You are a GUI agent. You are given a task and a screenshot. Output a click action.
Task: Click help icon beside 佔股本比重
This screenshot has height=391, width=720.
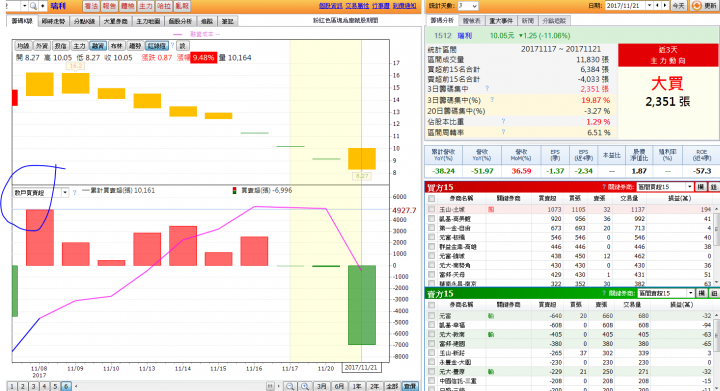click(x=503, y=121)
